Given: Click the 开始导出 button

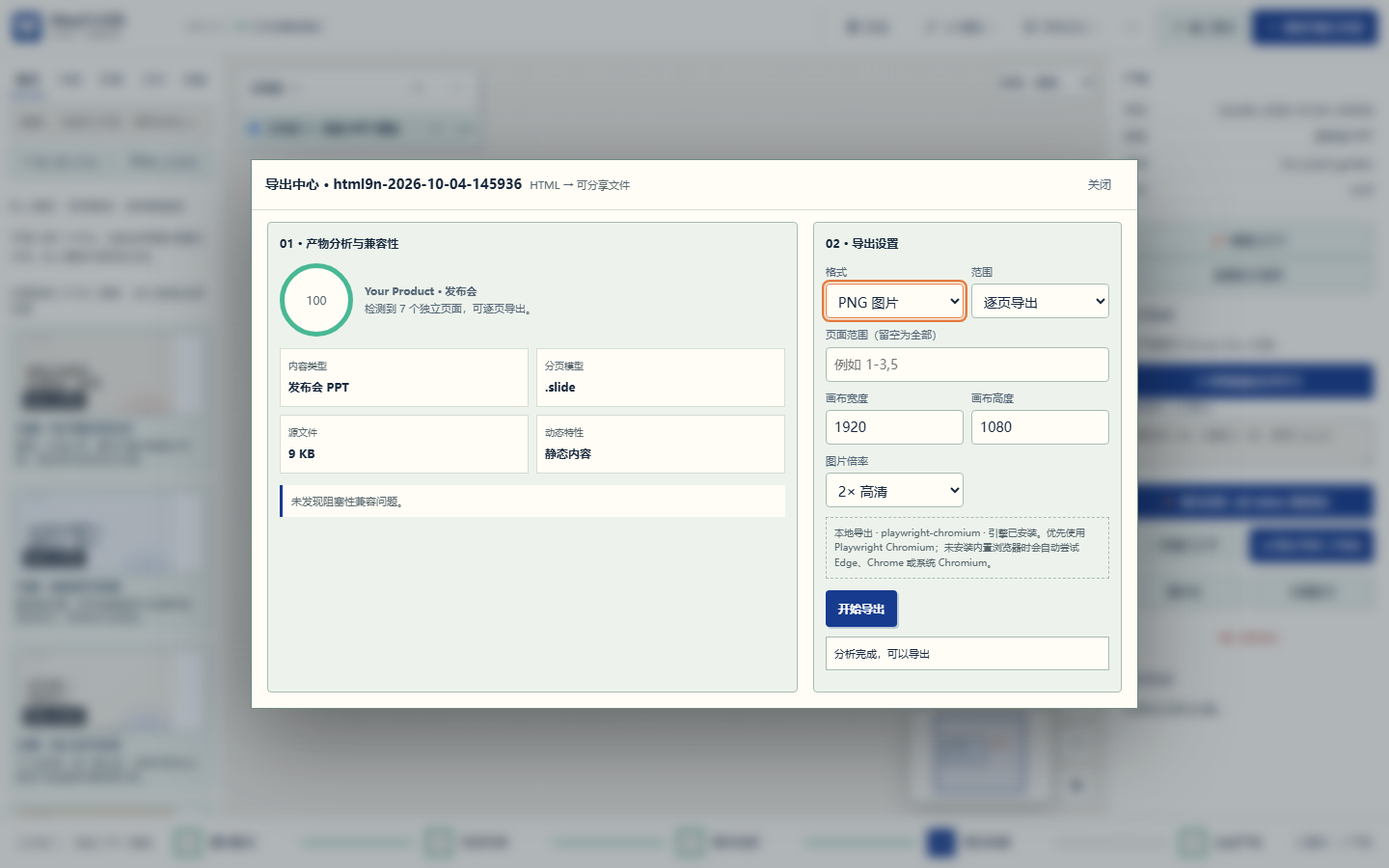Looking at the screenshot, I should point(861,609).
